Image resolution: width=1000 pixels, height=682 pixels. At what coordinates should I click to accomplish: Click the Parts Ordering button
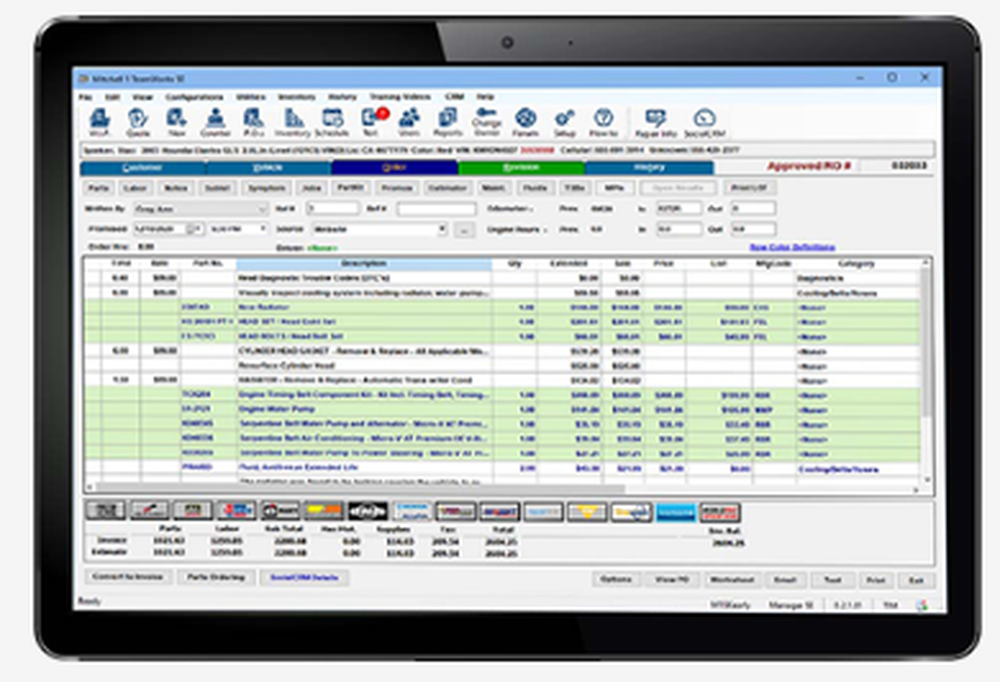click(x=216, y=577)
